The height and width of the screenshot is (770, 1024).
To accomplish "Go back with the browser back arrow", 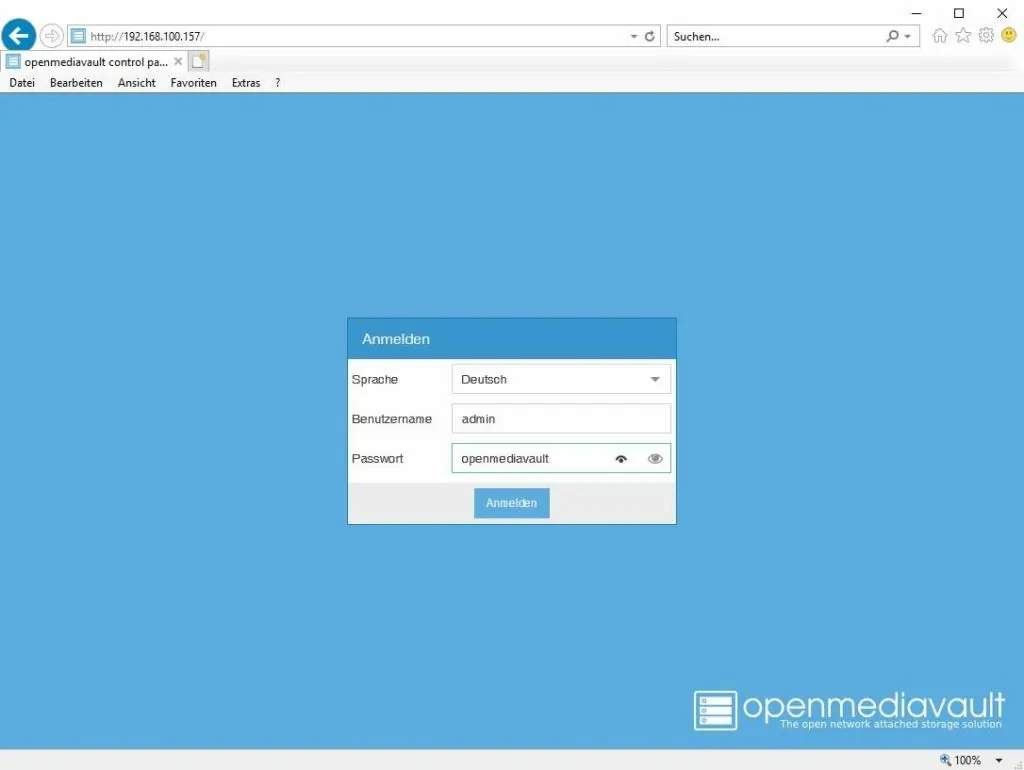I will 19,35.
